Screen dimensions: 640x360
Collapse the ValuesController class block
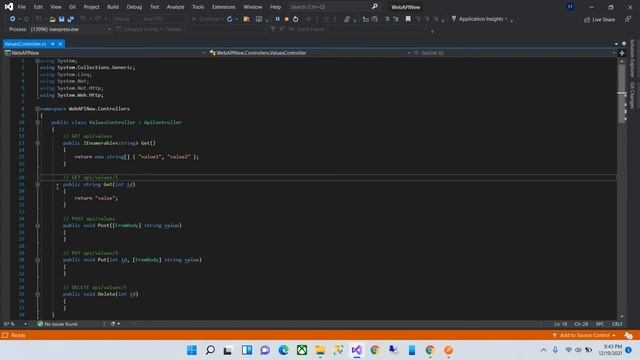pyautogui.click(x=38, y=122)
